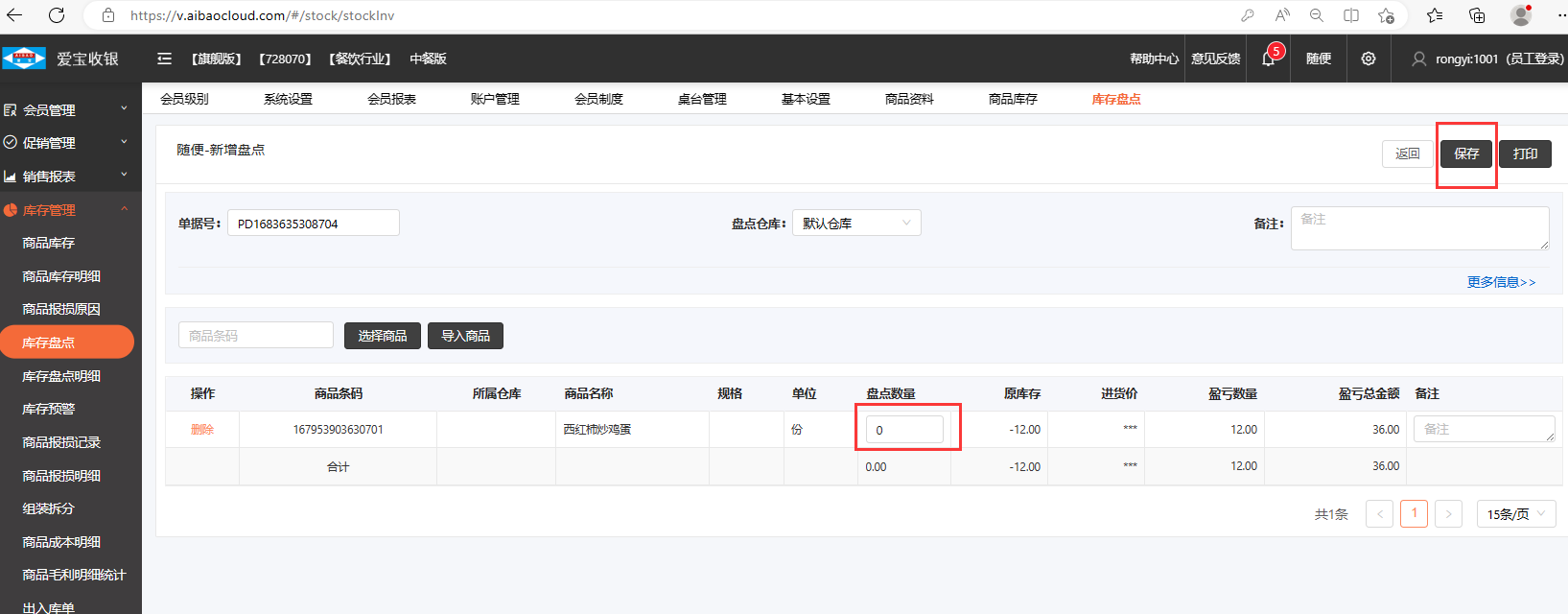
Task: Open 商品成本明细 in sidebar
Action: click(x=61, y=542)
